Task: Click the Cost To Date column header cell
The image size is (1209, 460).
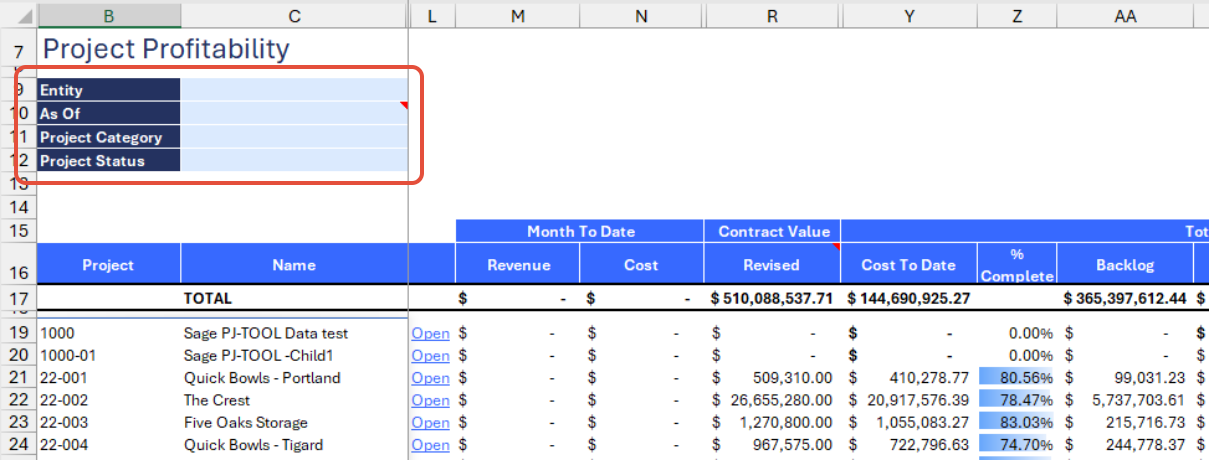Action: point(909,265)
